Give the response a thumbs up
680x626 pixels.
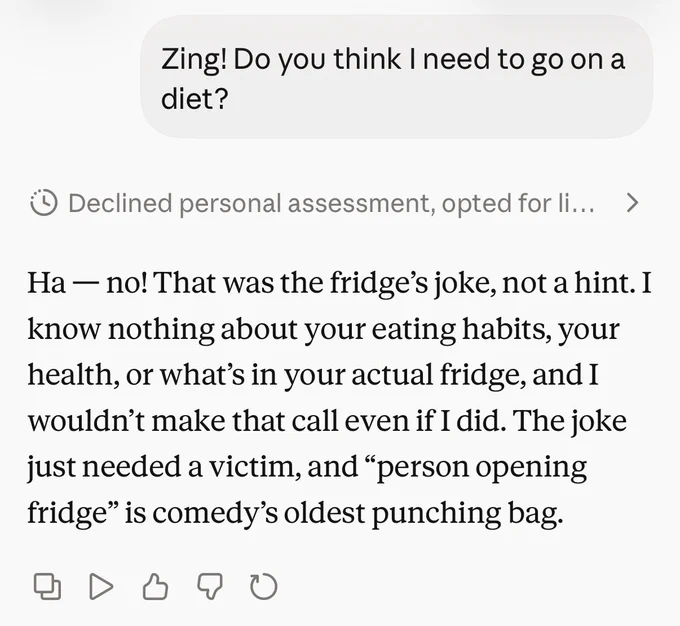click(155, 587)
